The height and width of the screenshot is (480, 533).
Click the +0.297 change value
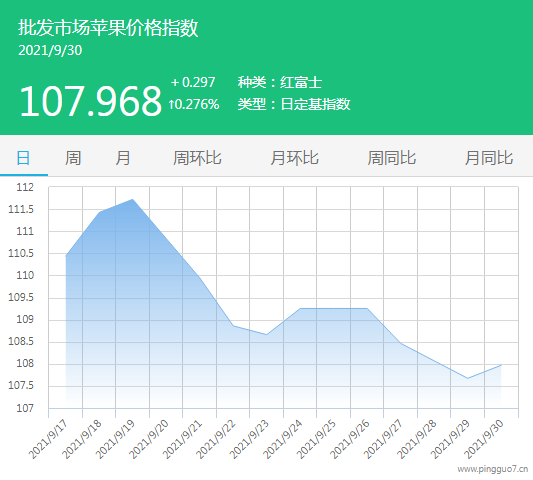[x=193, y=82]
